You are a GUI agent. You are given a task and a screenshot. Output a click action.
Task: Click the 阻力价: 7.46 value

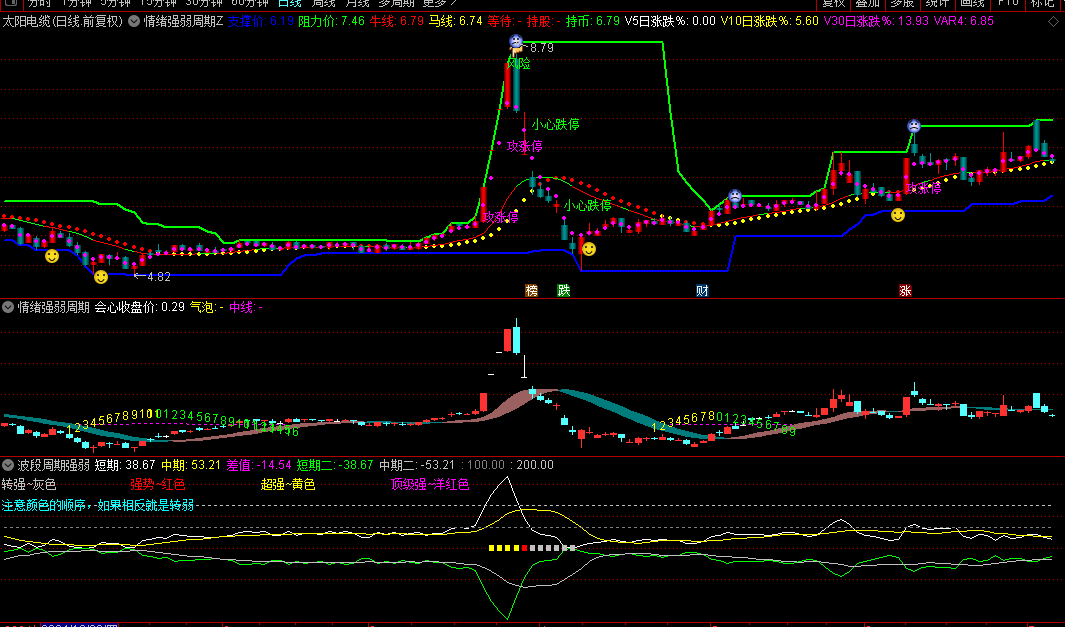[331, 21]
